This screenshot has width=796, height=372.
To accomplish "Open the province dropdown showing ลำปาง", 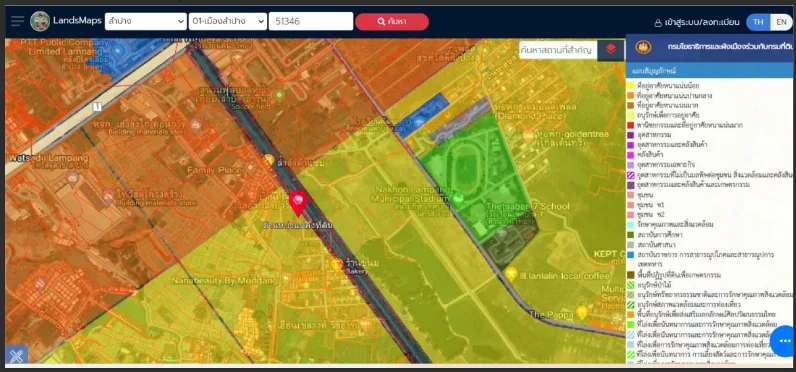I will coord(146,21).
